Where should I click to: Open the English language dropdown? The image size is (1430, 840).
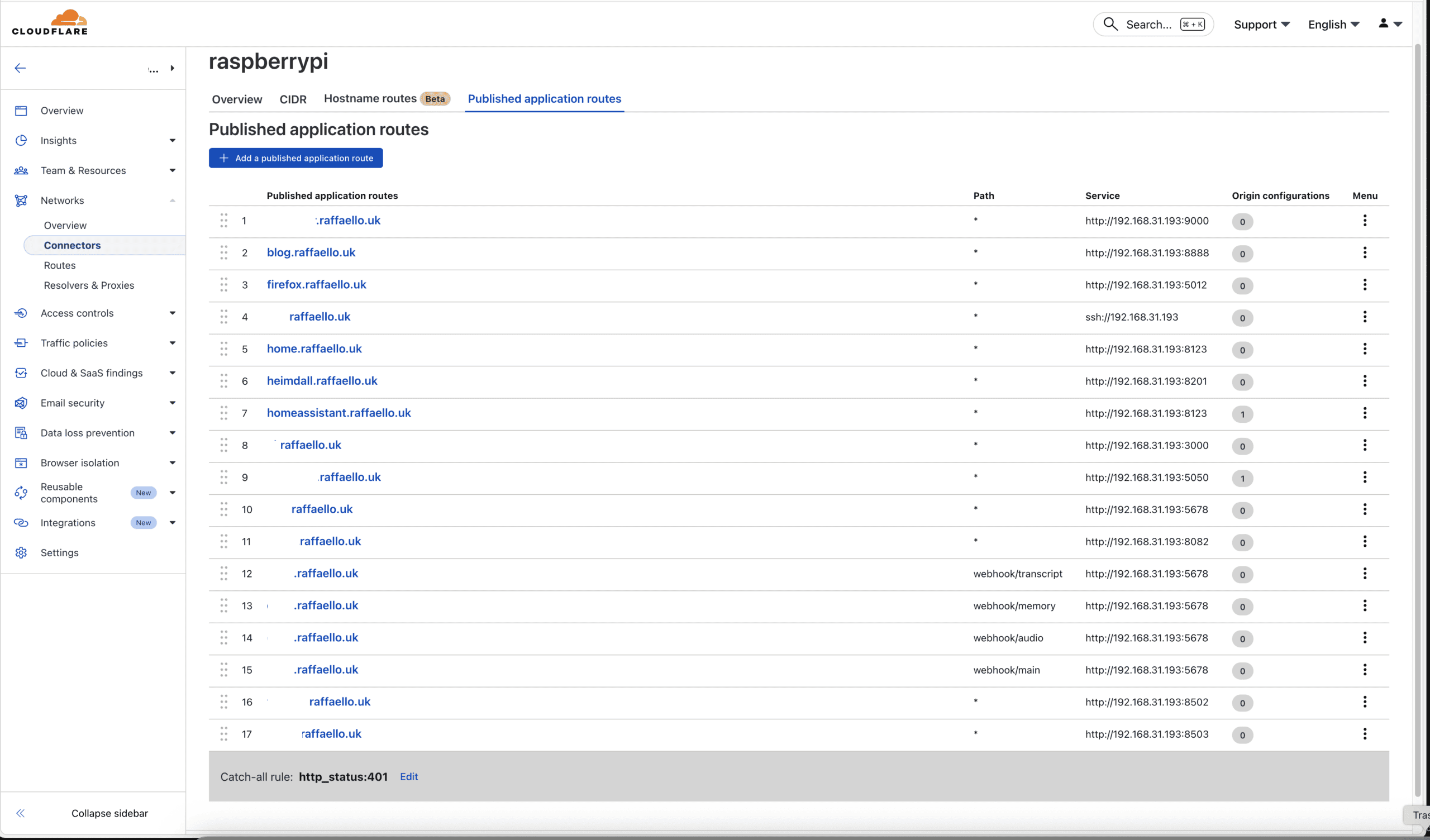click(1333, 25)
